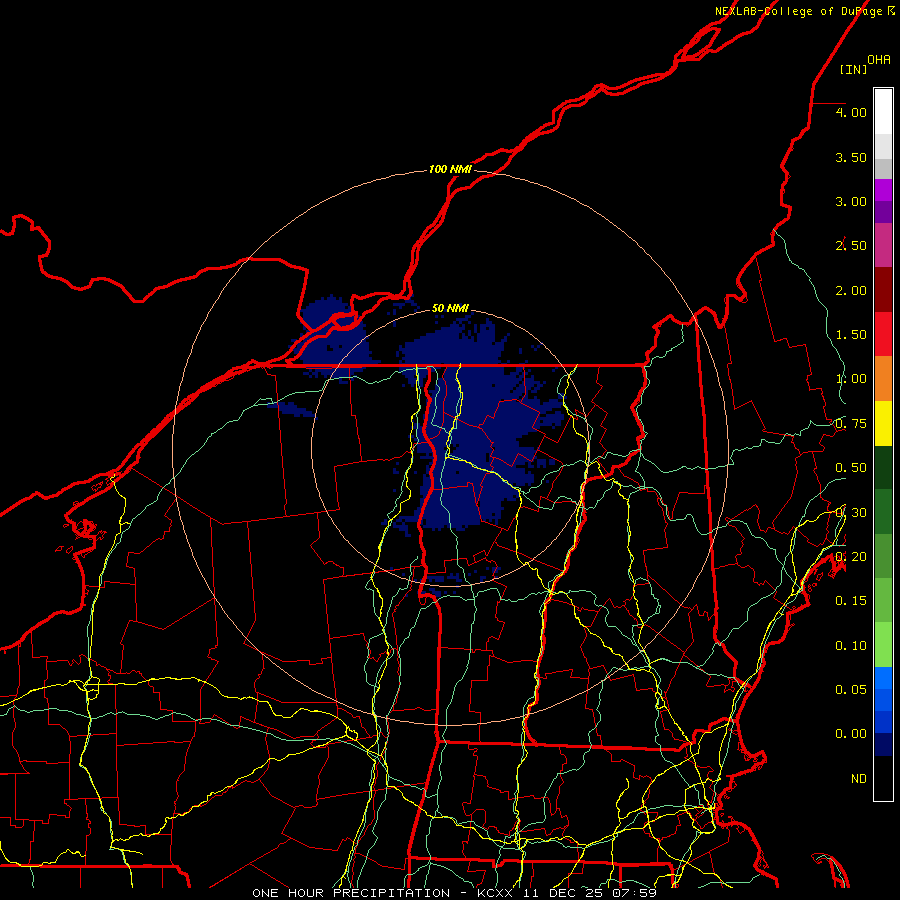Click the [IN] units label
This screenshot has width=900, height=900.
[853, 69]
